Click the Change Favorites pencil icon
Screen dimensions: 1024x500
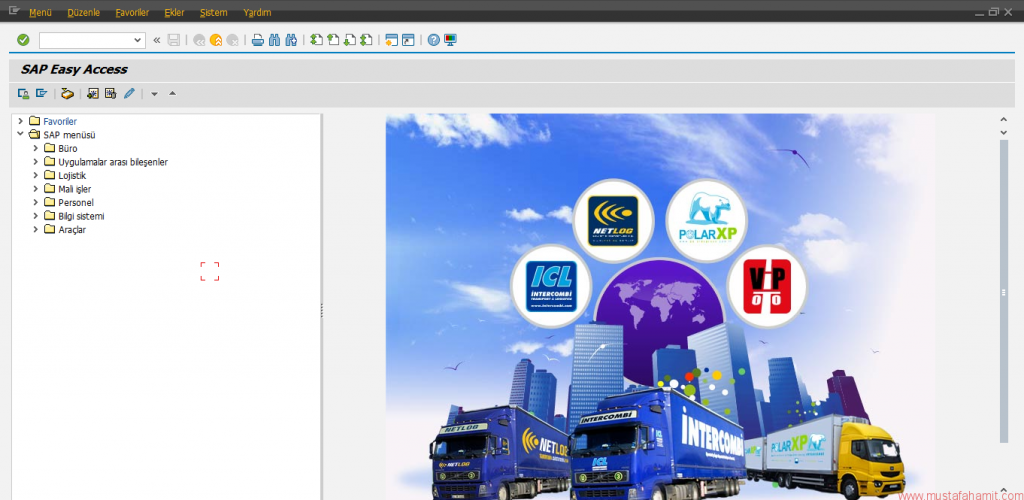[129, 94]
